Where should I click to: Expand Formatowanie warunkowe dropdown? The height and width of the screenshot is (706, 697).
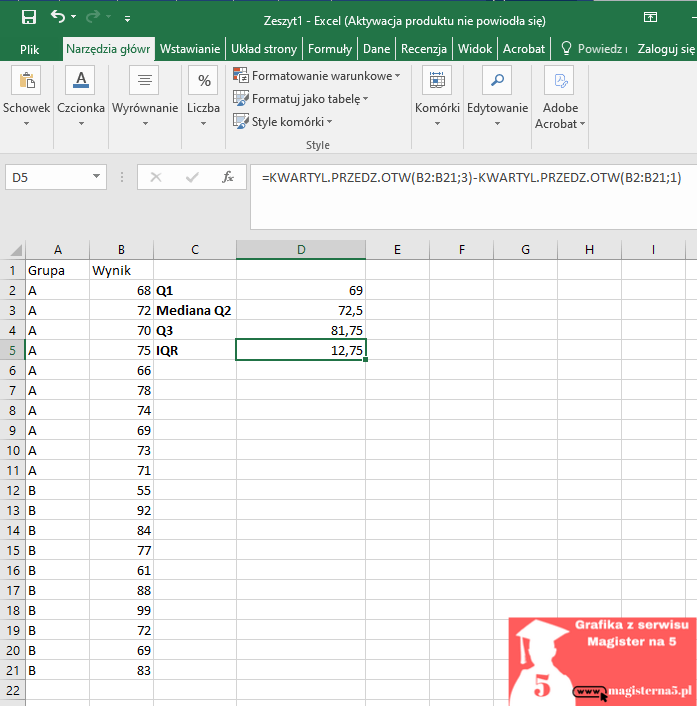click(316, 76)
